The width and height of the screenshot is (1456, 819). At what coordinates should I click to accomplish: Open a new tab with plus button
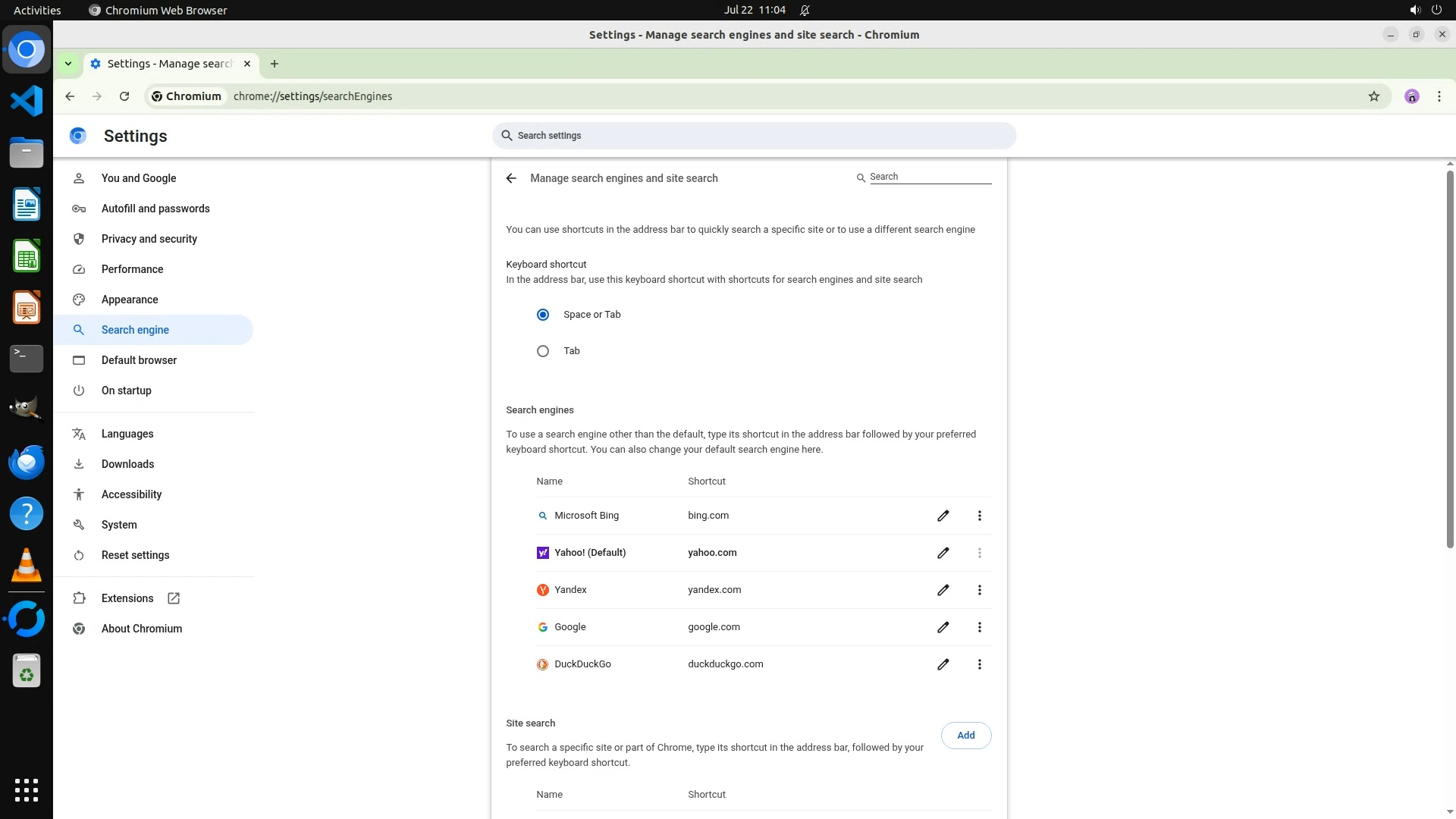275,64
